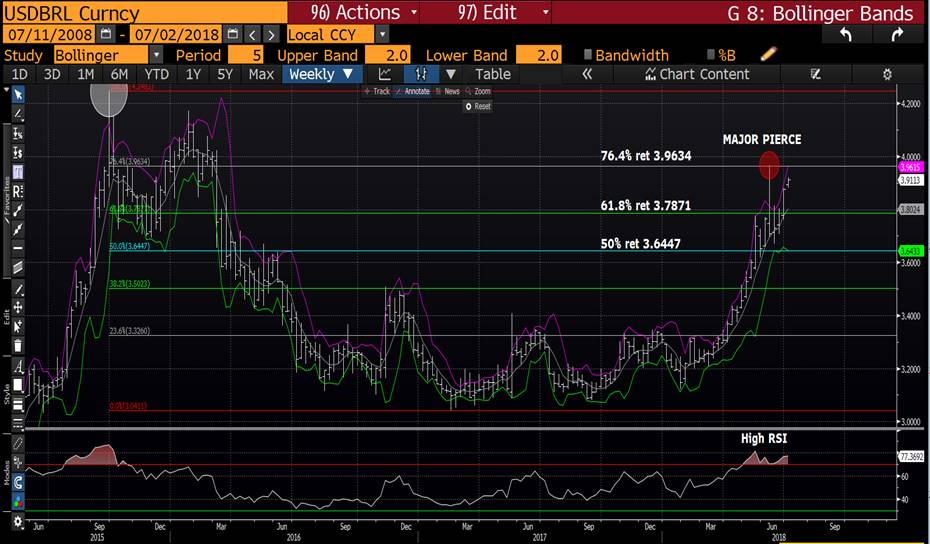The image size is (930, 544).
Task: Collapse panel with double chevron button
Action: [x=587, y=74]
